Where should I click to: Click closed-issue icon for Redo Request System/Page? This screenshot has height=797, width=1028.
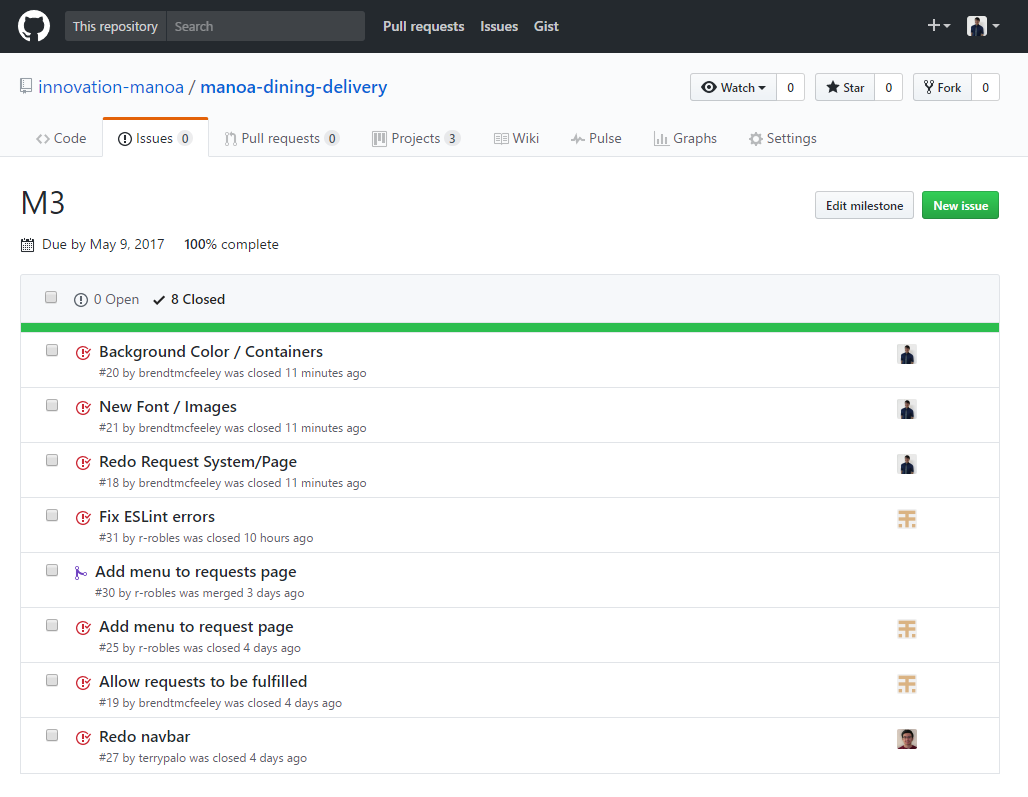83,463
